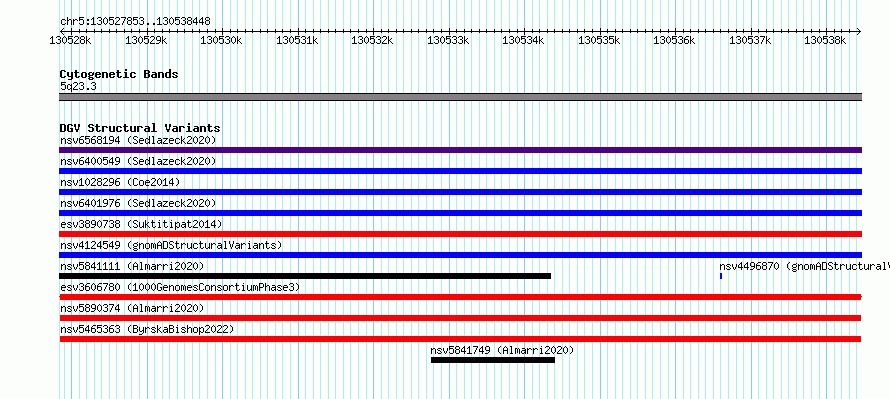Click the 130533k ruler tick label
This screenshot has height=399, width=890.
(x=448, y=40)
